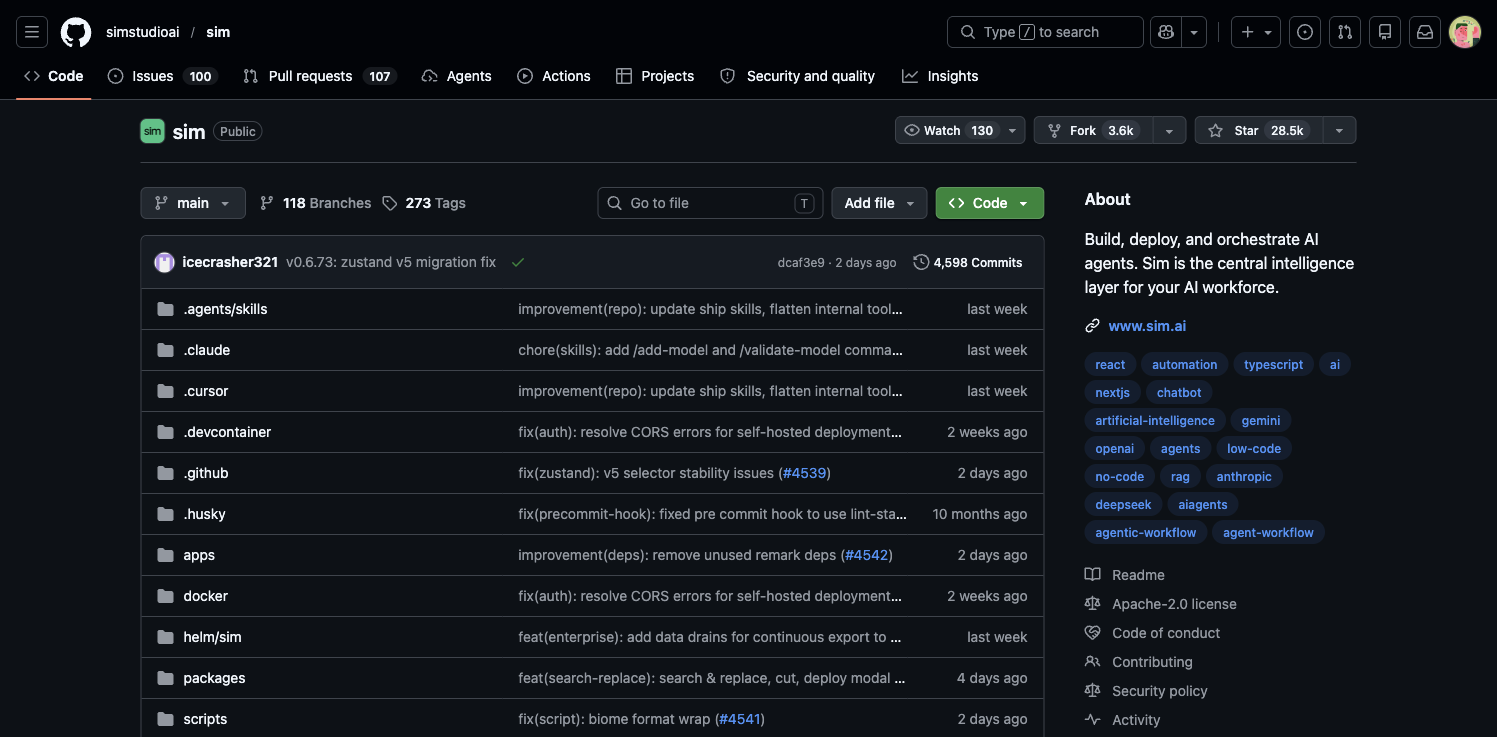The width and height of the screenshot is (1497, 737).
Task: Open the main branch selector dropdown
Action: [192, 203]
